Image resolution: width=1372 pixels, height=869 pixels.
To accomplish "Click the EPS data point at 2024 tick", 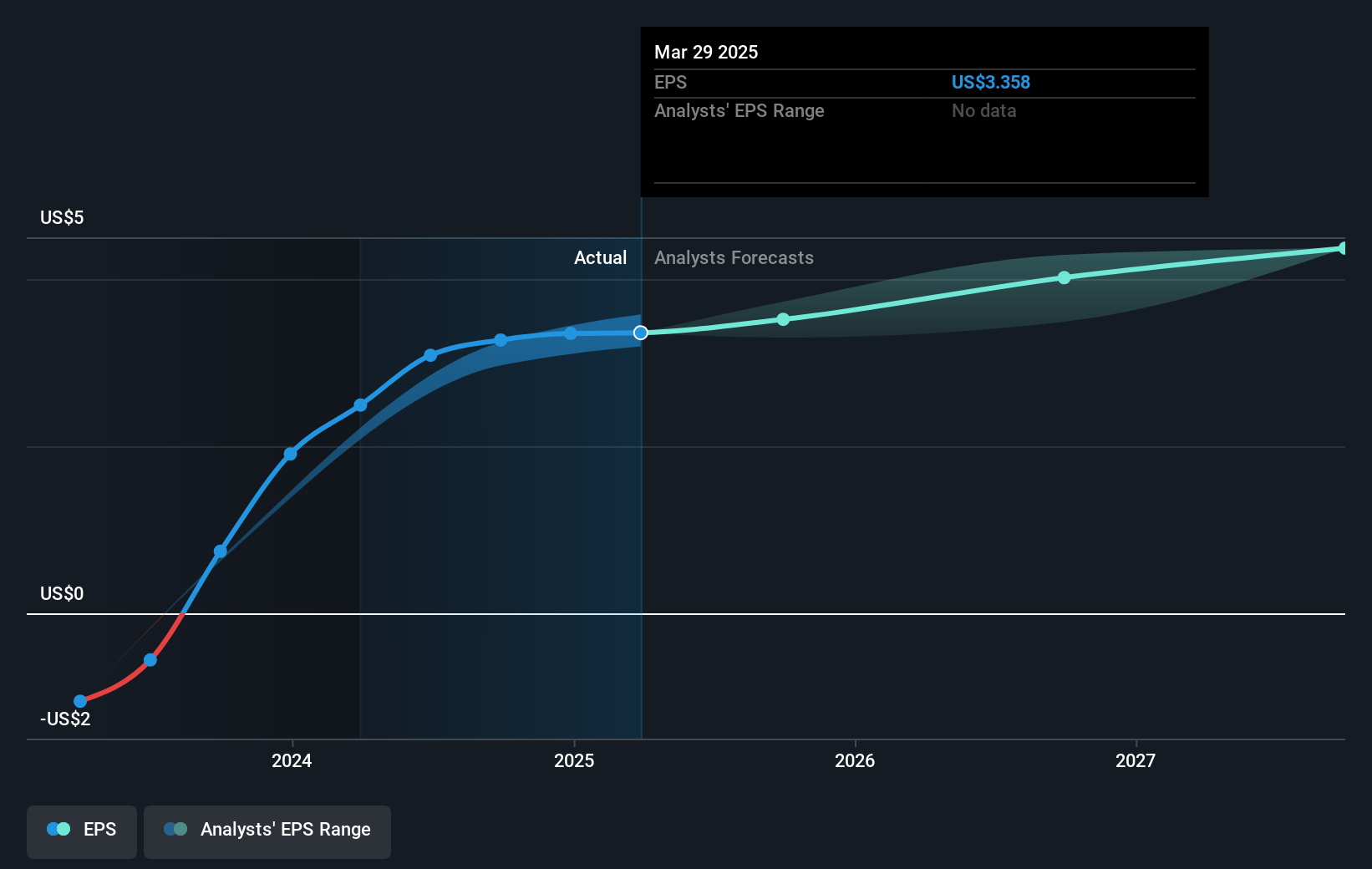I will [x=290, y=454].
